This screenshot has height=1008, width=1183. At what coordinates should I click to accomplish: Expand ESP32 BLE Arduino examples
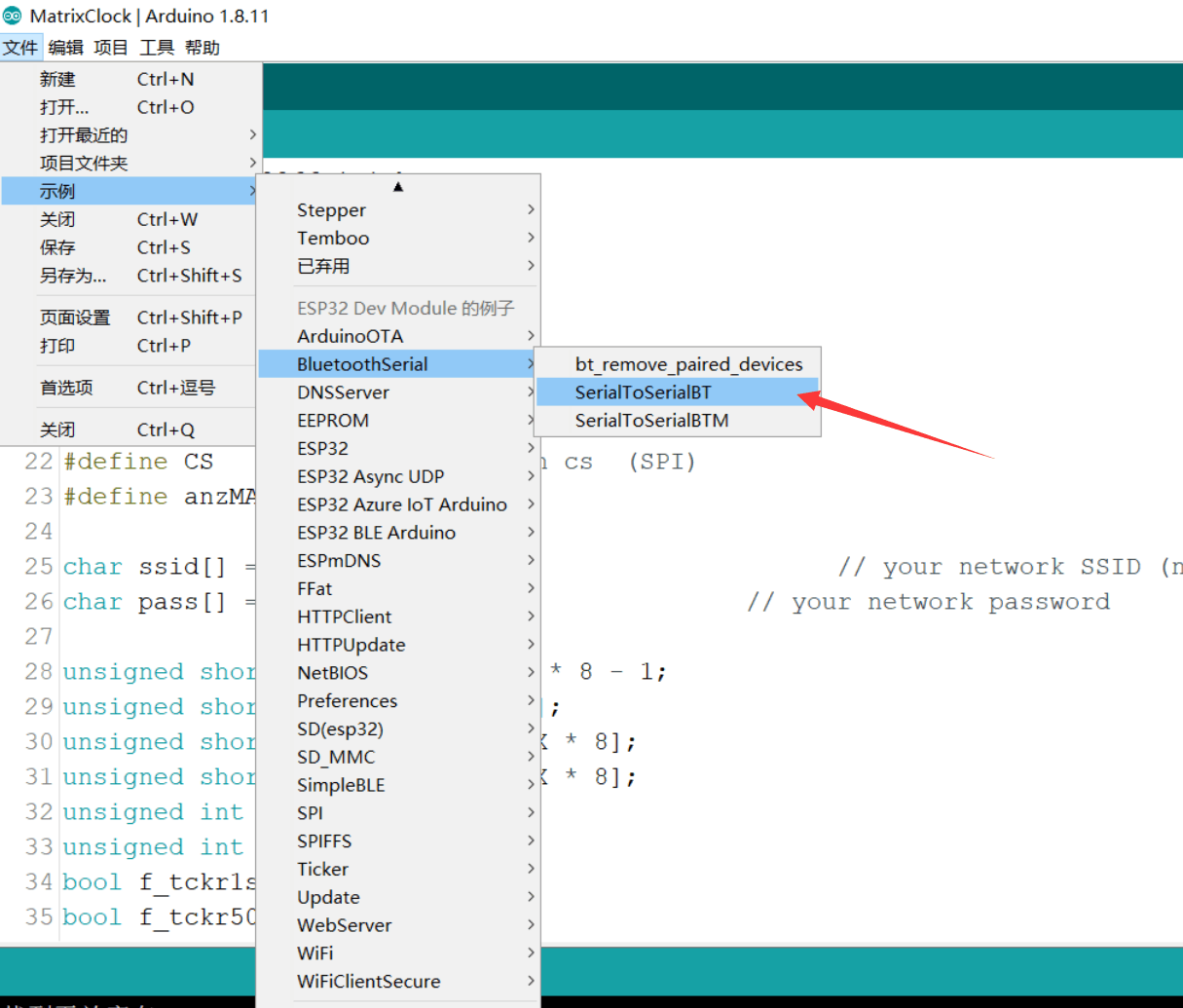point(398,533)
